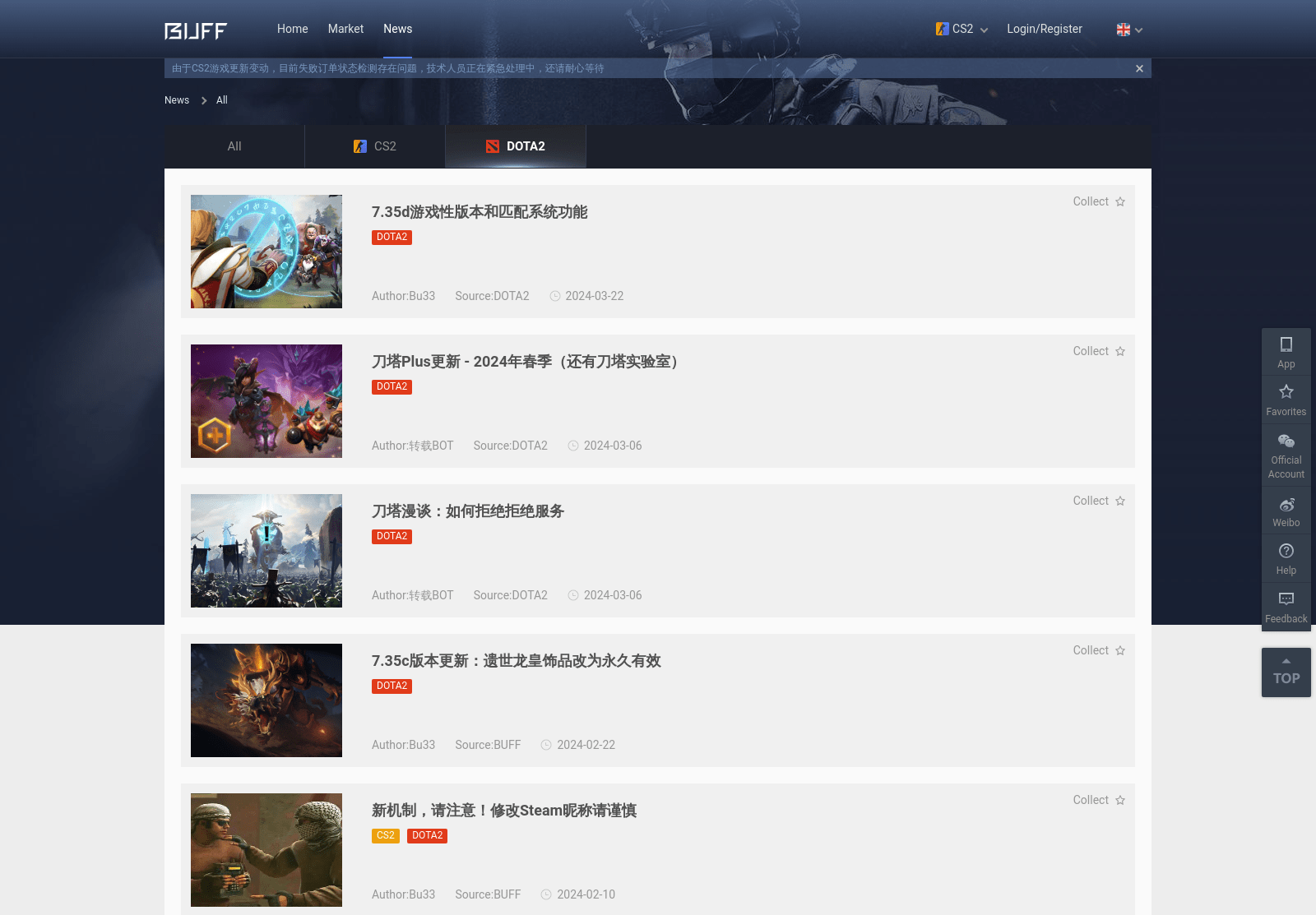This screenshot has height=915, width=1316.
Task: Open the News menu item
Action: (x=397, y=29)
